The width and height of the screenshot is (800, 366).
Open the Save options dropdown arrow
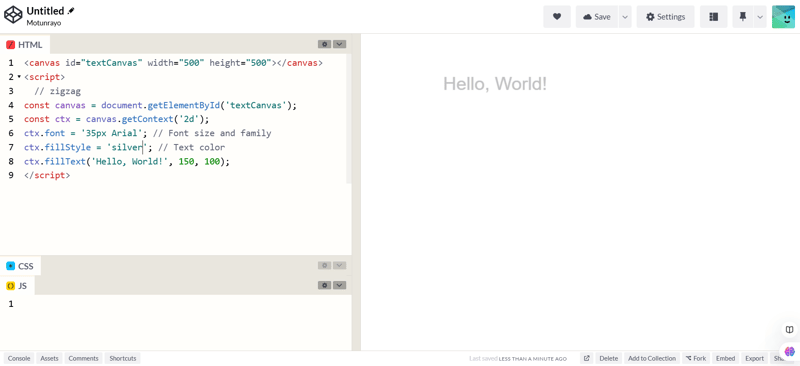(625, 17)
